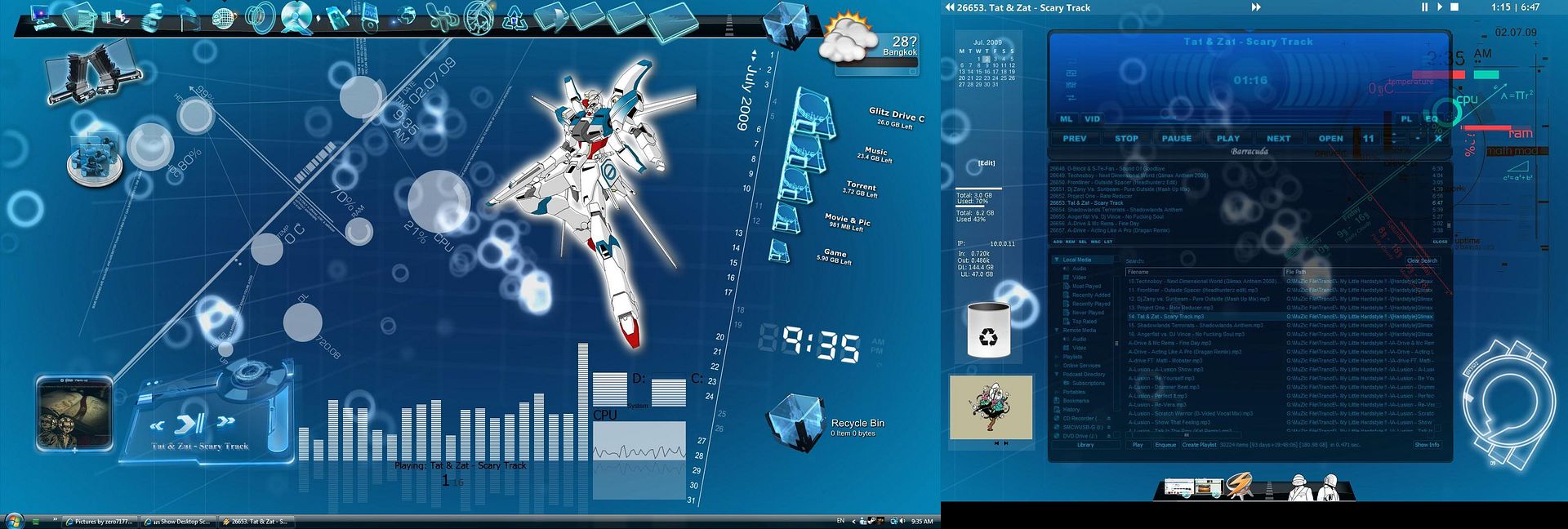Collapse the Podcast Directory tree node
The width and height of the screenshot is (1568, 529).
(x=1057, y=374)
